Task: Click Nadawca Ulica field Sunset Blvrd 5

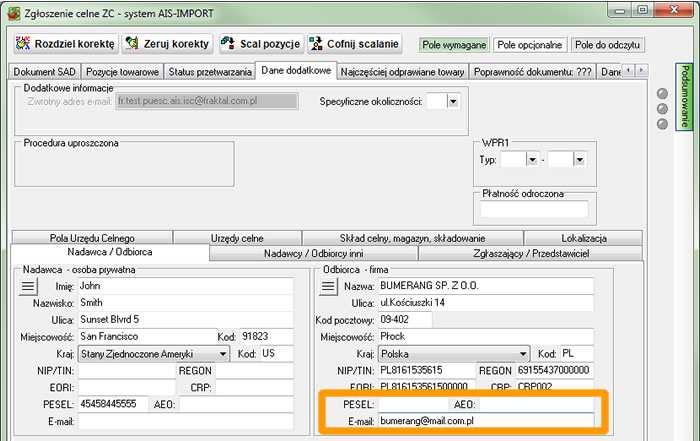Action: [x=186, y=320]
